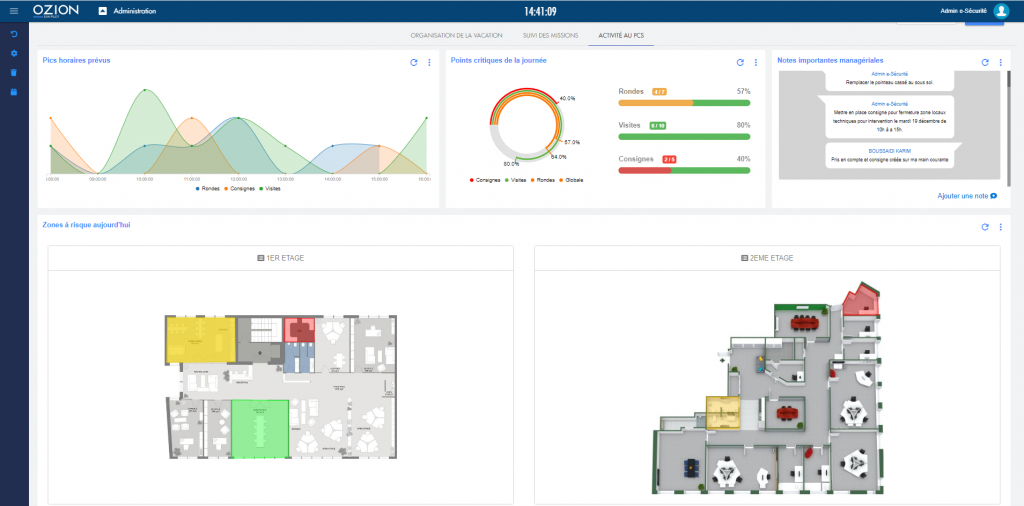This screenshot has width=1024, height=506.
Task: Click the Administration module icon
Action: [x=103, y=11]
